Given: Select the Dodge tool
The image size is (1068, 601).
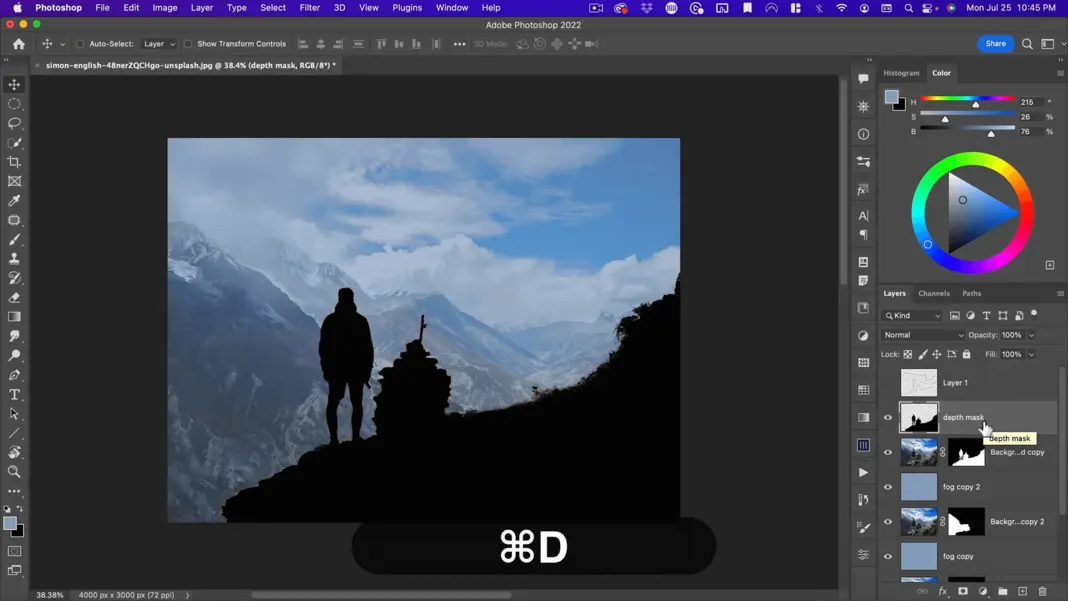Looking at the screenshot, I should (14, 356).
